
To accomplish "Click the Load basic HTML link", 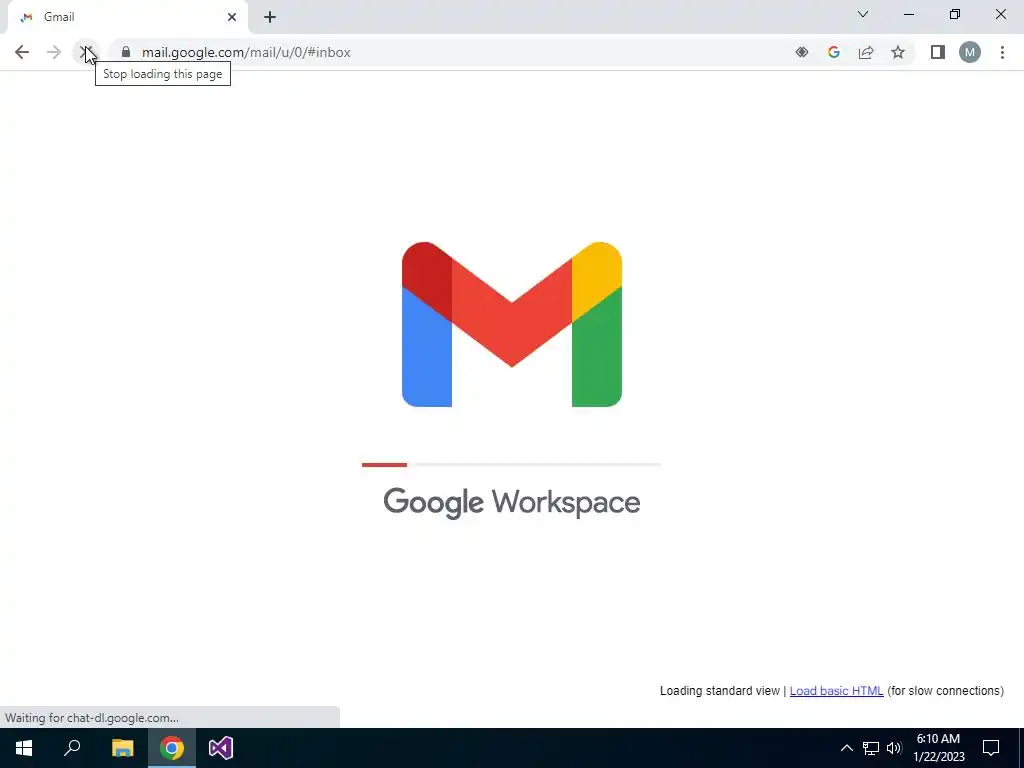I will 836,690.
